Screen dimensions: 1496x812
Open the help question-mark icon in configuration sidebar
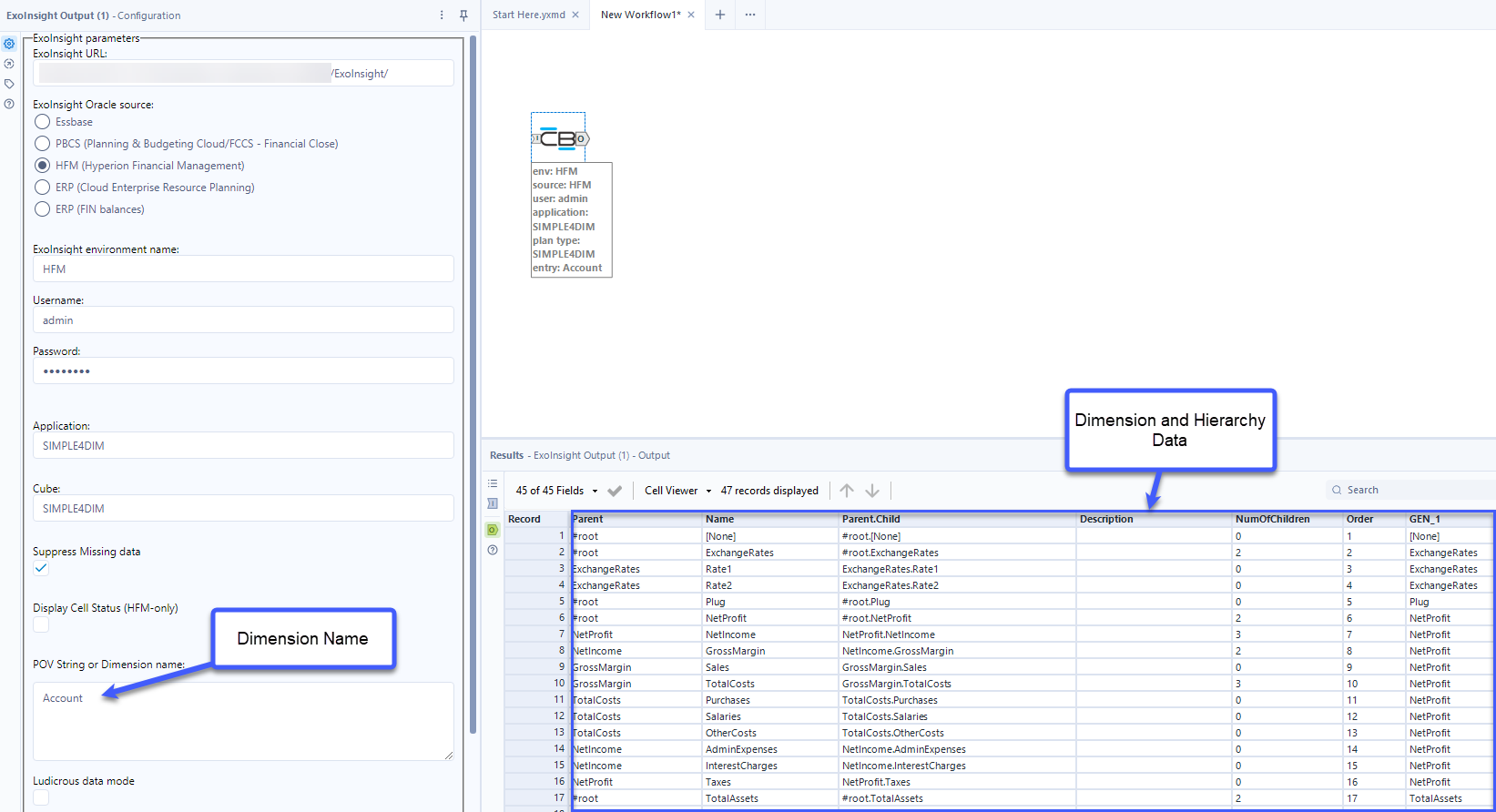coord(9,104)
